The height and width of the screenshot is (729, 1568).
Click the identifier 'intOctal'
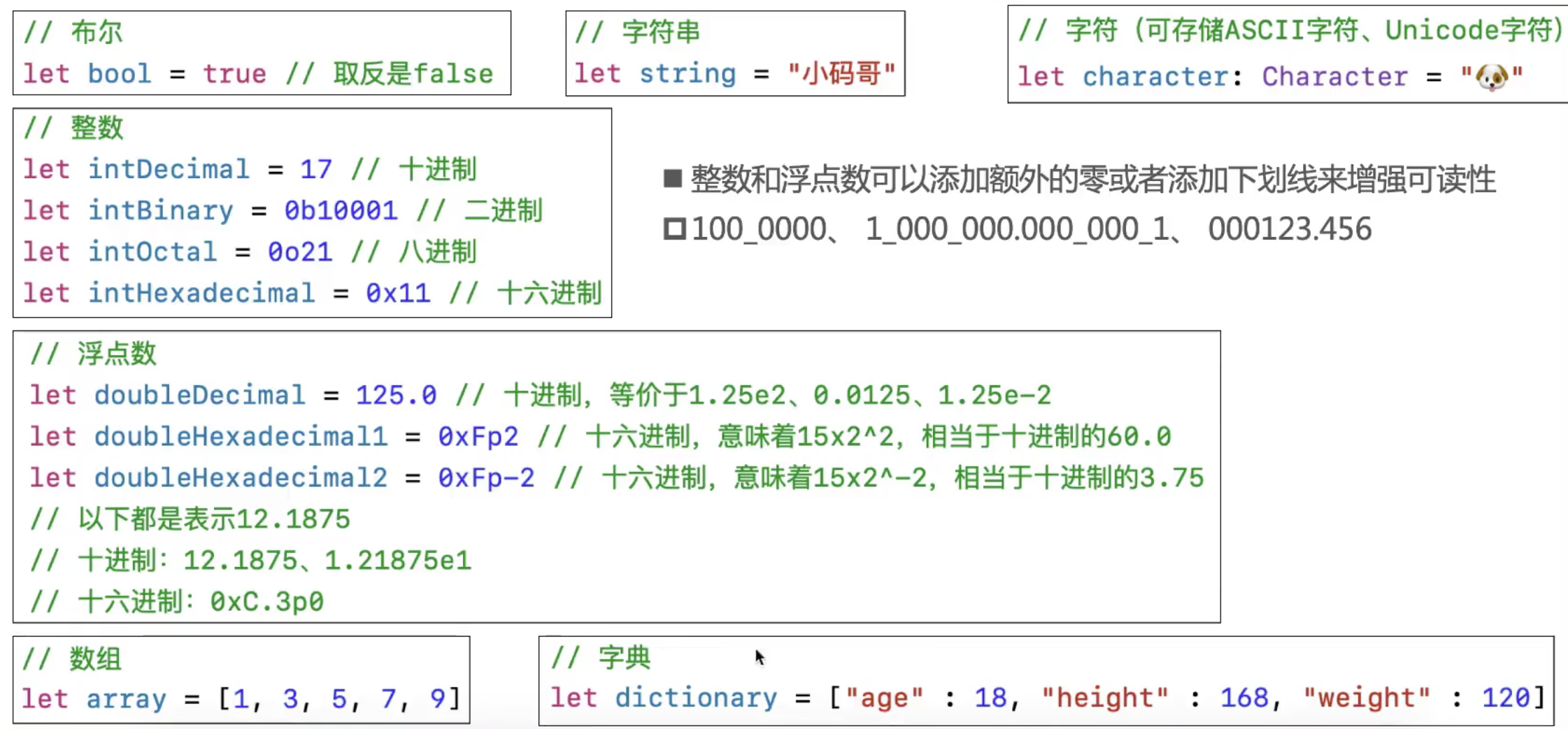(152, 252)
